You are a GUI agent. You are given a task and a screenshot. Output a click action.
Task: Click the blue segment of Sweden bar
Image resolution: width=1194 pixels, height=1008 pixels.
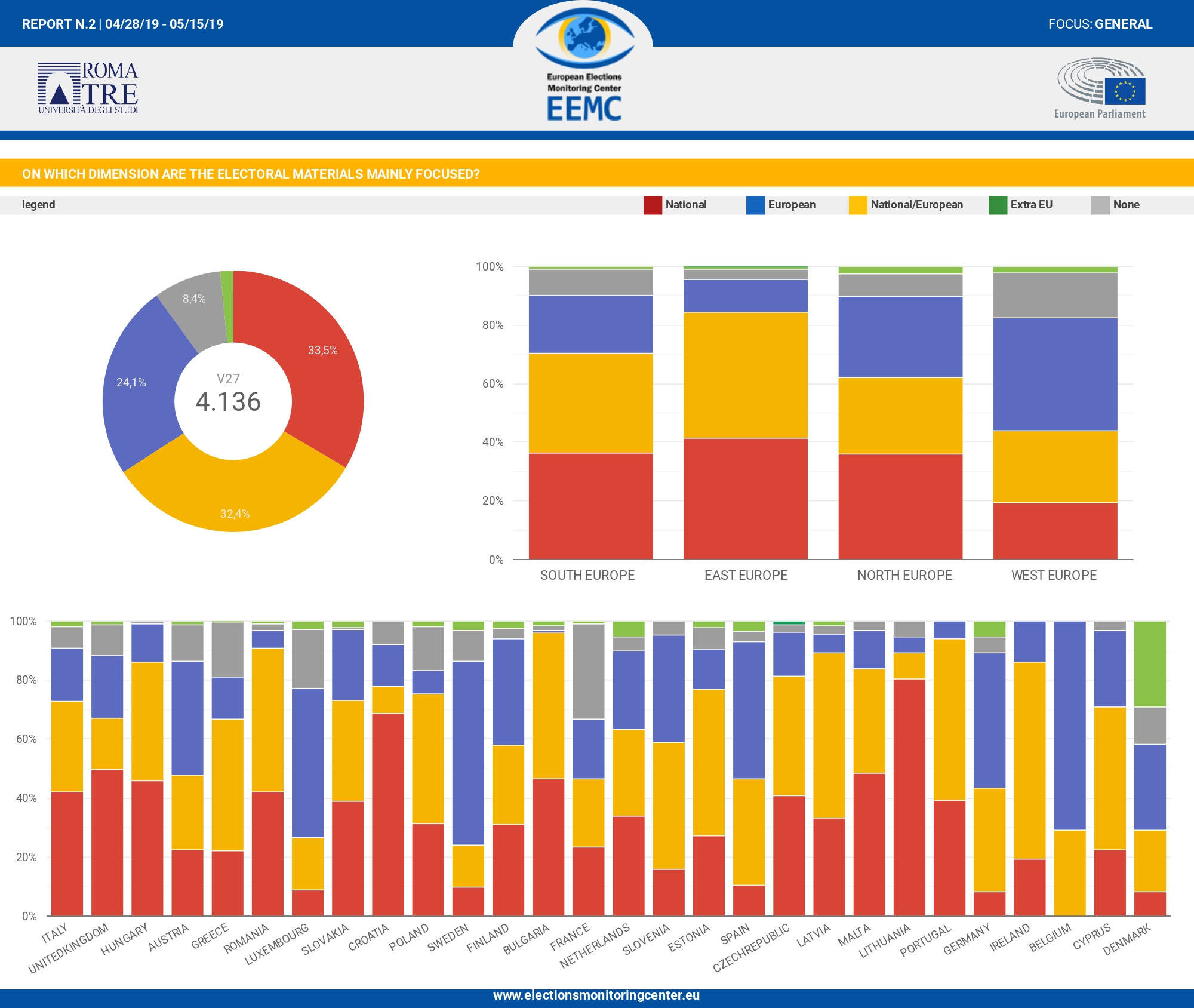click(468, 753)
